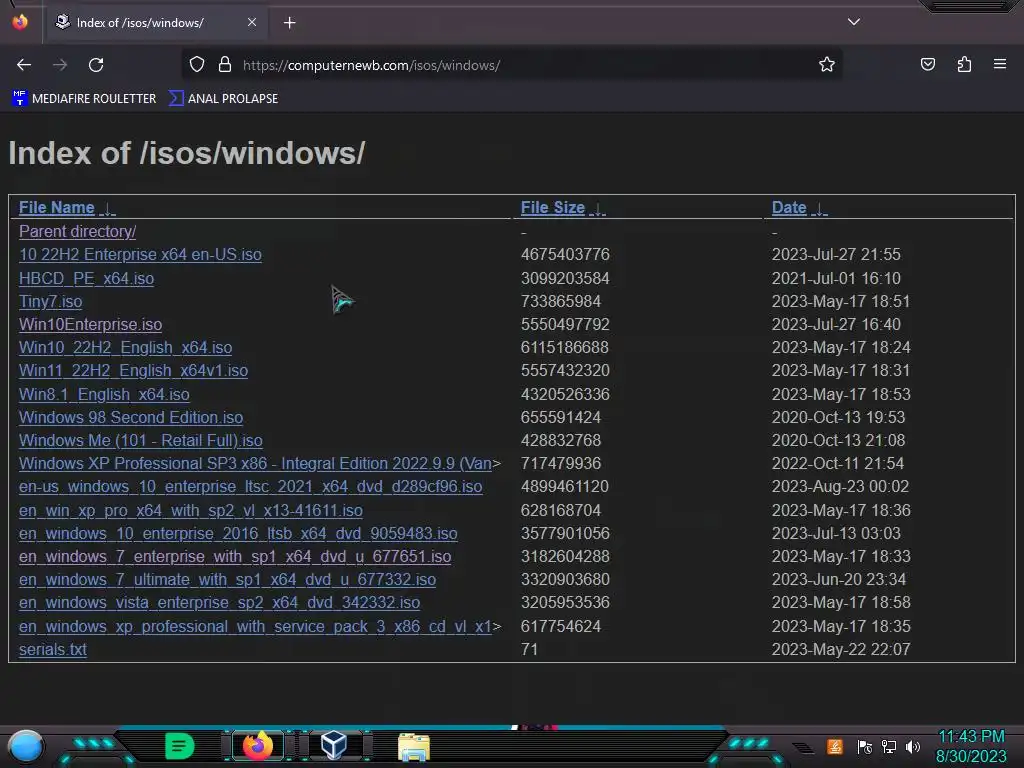The width and height of the screenshot is (1024, 768).
Task: Open the Parent directory link
Action: pyautogui.click(x=78, y=232)
